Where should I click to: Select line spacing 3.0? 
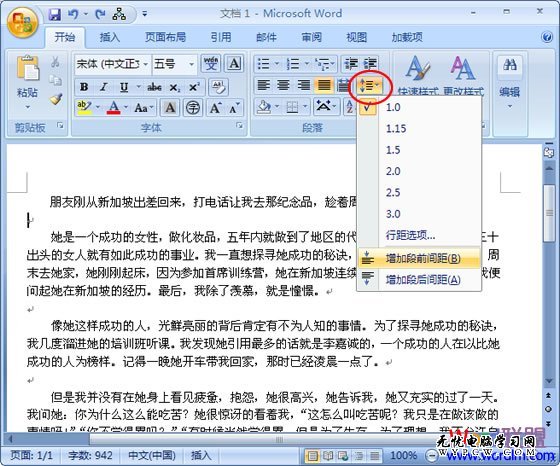[x=420, y=214]
